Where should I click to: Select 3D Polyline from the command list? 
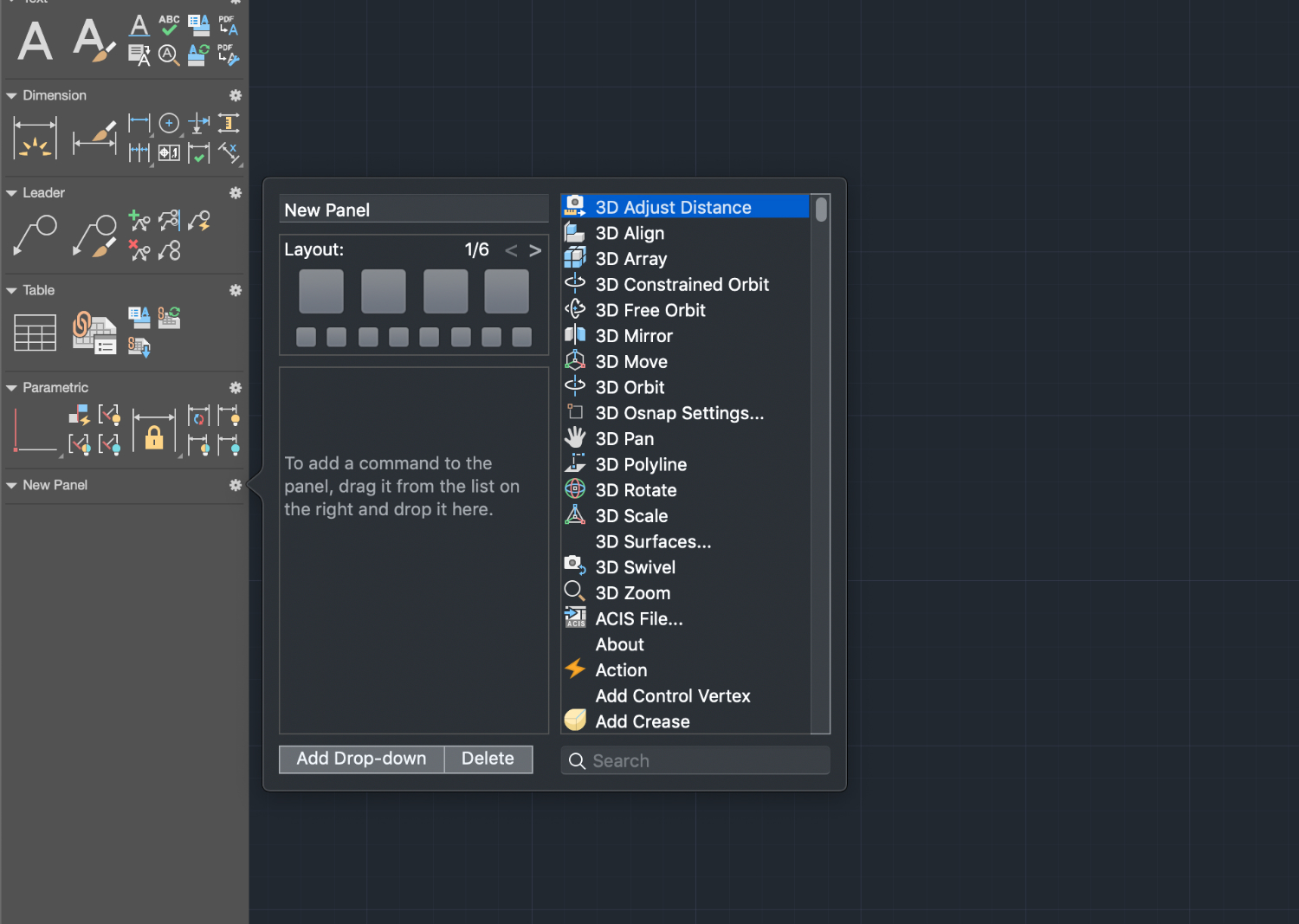click(x=641, y=465)
